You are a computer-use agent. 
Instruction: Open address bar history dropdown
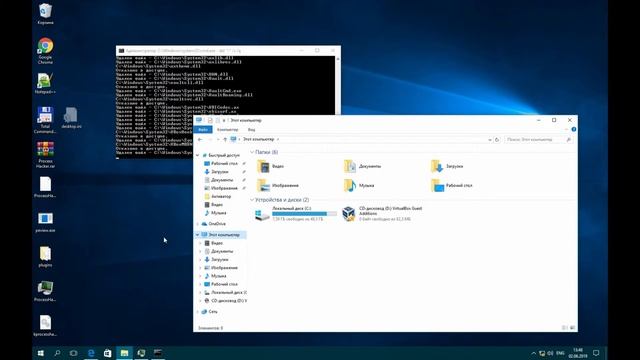[489, 140]
